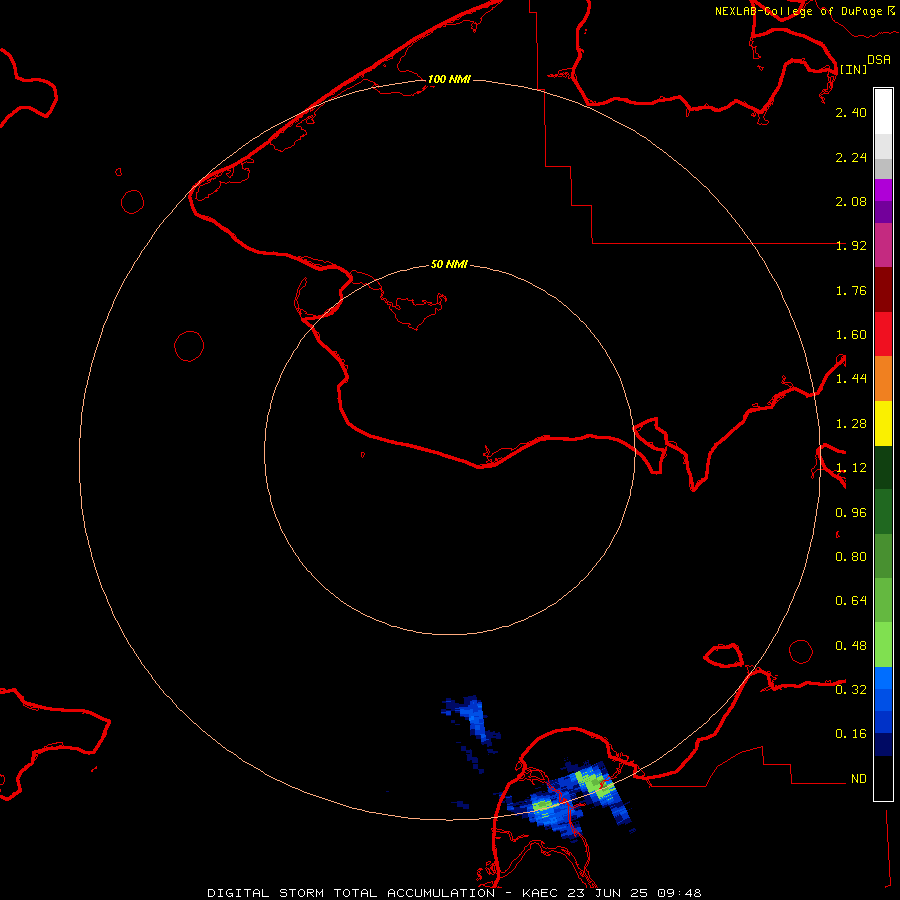900x900 pixels.
Task: Click the 0.32 legend value
Action: point(851,690)
